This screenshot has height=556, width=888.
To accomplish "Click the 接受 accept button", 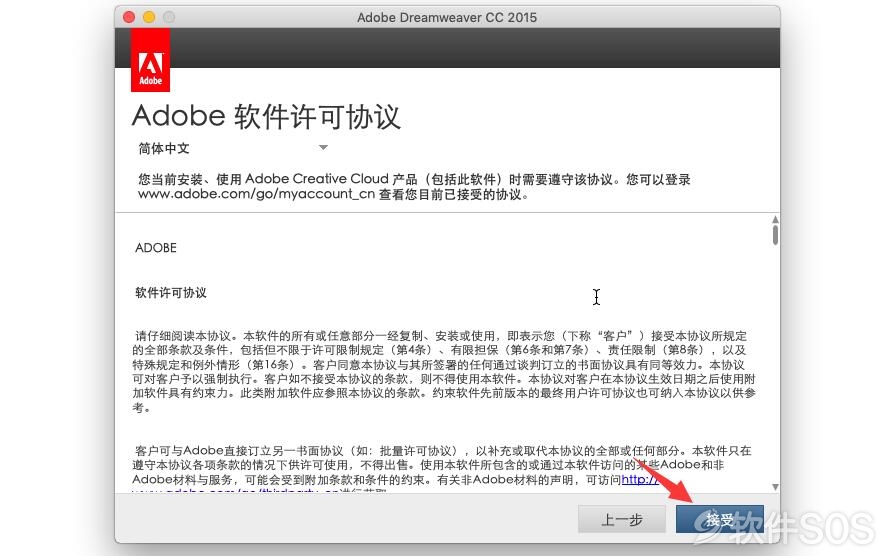I will 719,519.
